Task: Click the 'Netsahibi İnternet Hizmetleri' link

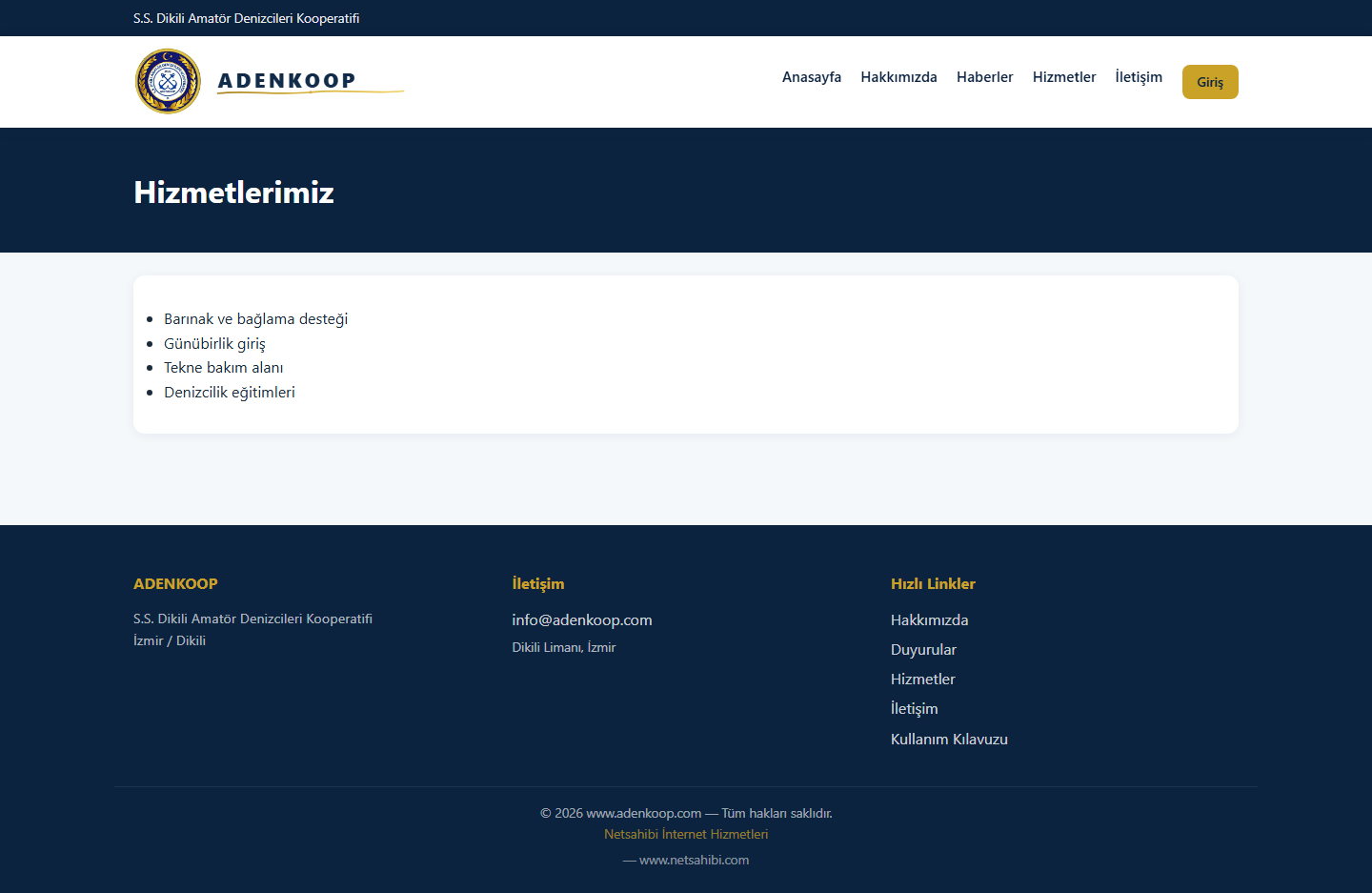Action: [x=686, y=834]
